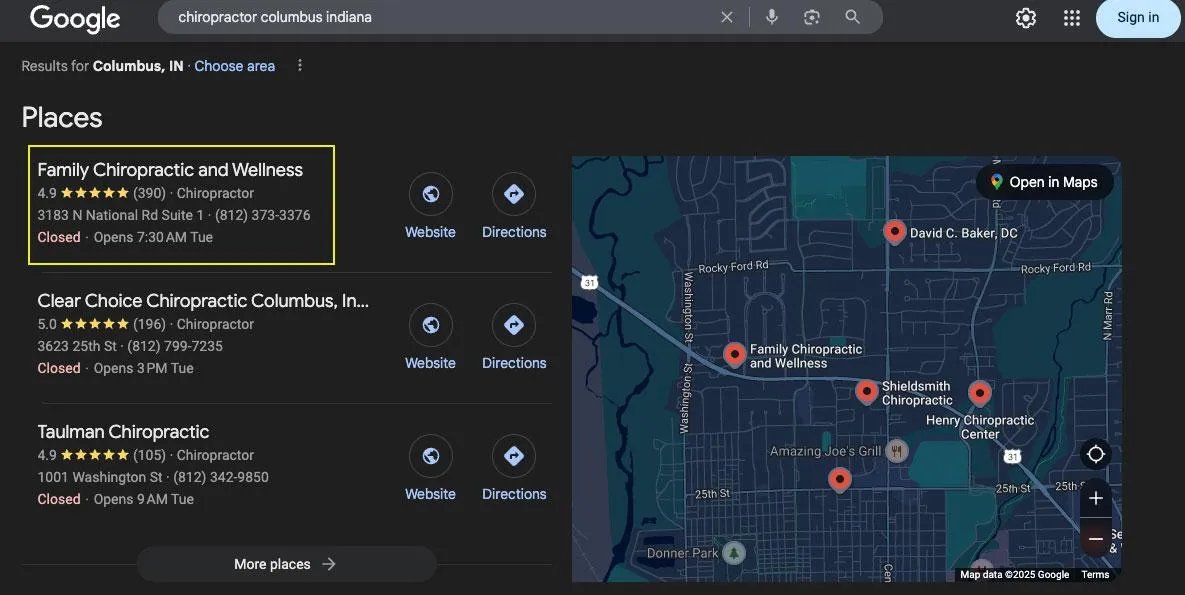Click the Places heading
Image resolution: width=1185 pixels, height=595 pixels.
62,117
